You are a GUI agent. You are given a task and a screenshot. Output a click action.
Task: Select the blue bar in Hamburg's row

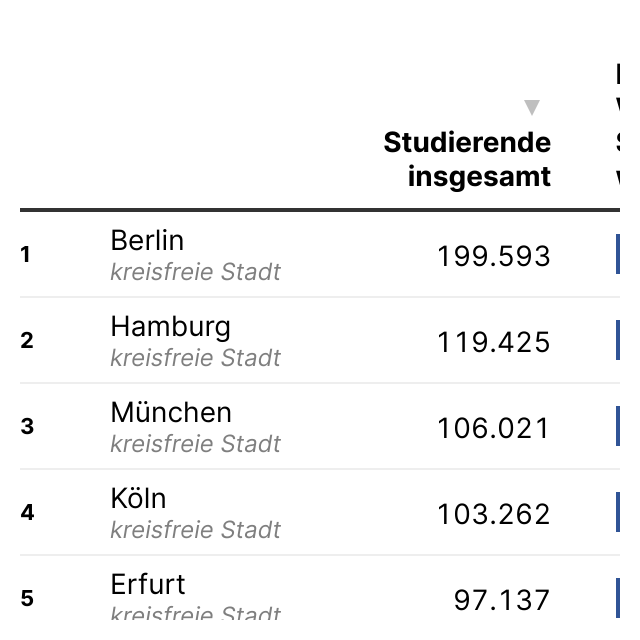618,340
